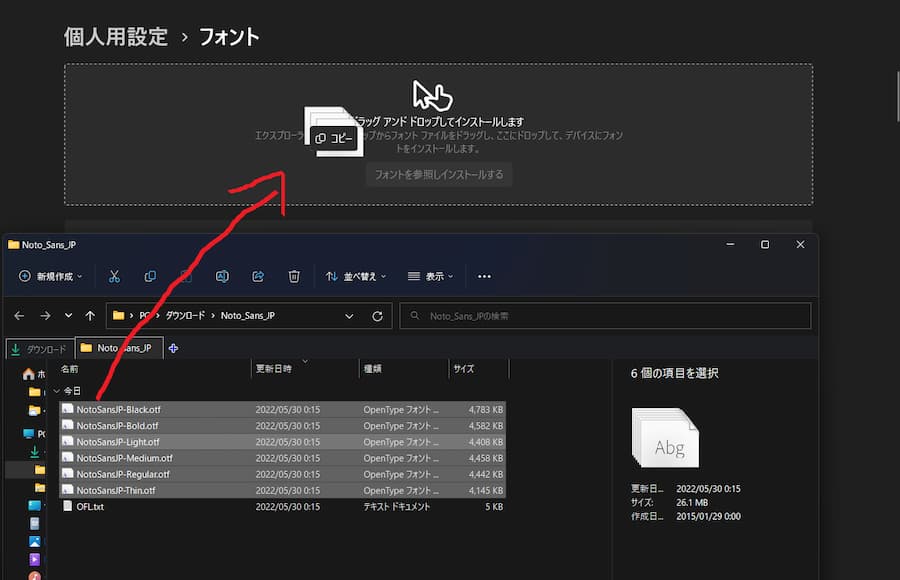The width and height of the screenshot is (900, 580).
Task: Navigate up to the parent folder
Action: [x=89, y=315]
